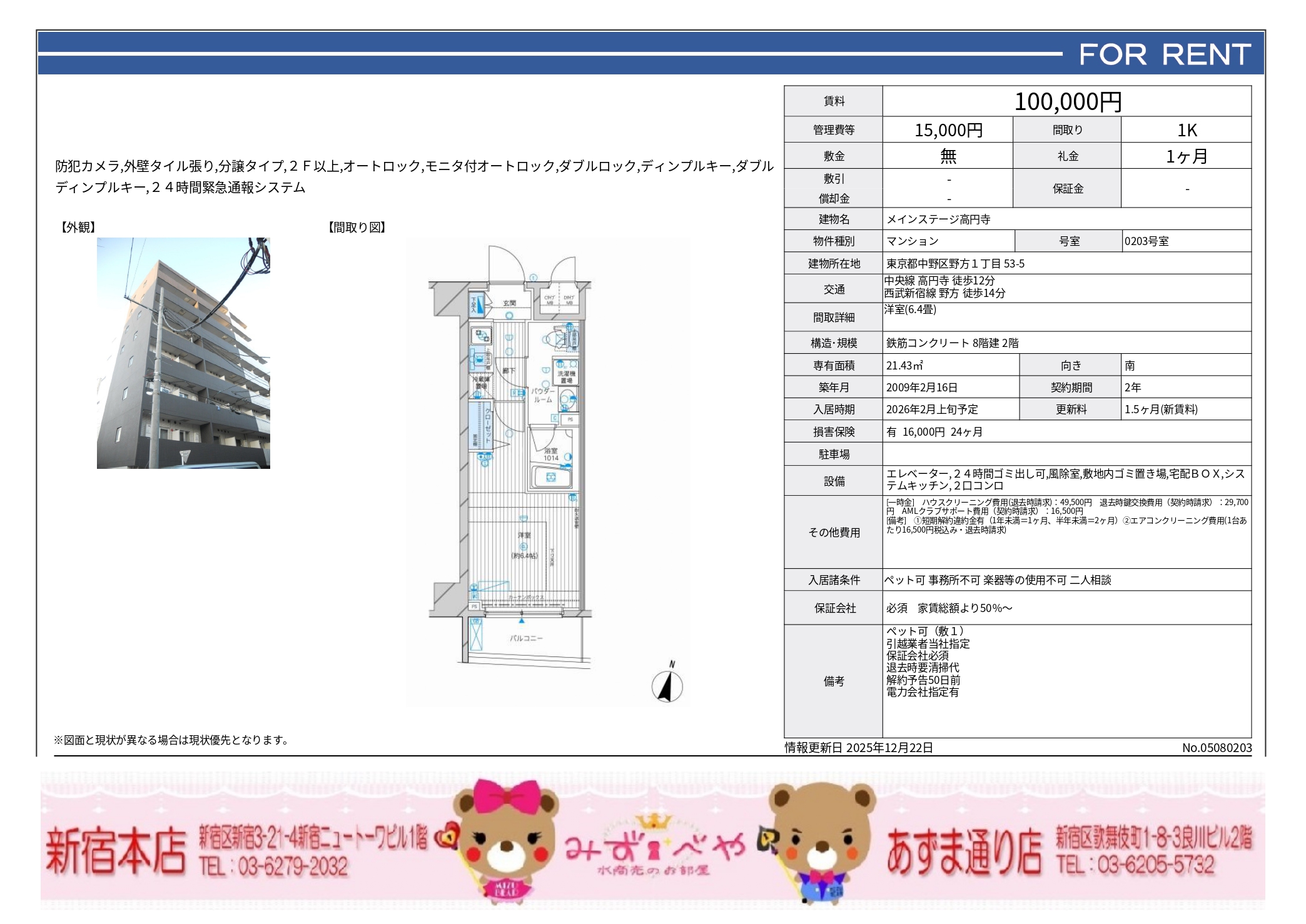Click the address 東京都中野区野方1丁目 53-5
This screenshot has height=924, width=1306.
955,264
